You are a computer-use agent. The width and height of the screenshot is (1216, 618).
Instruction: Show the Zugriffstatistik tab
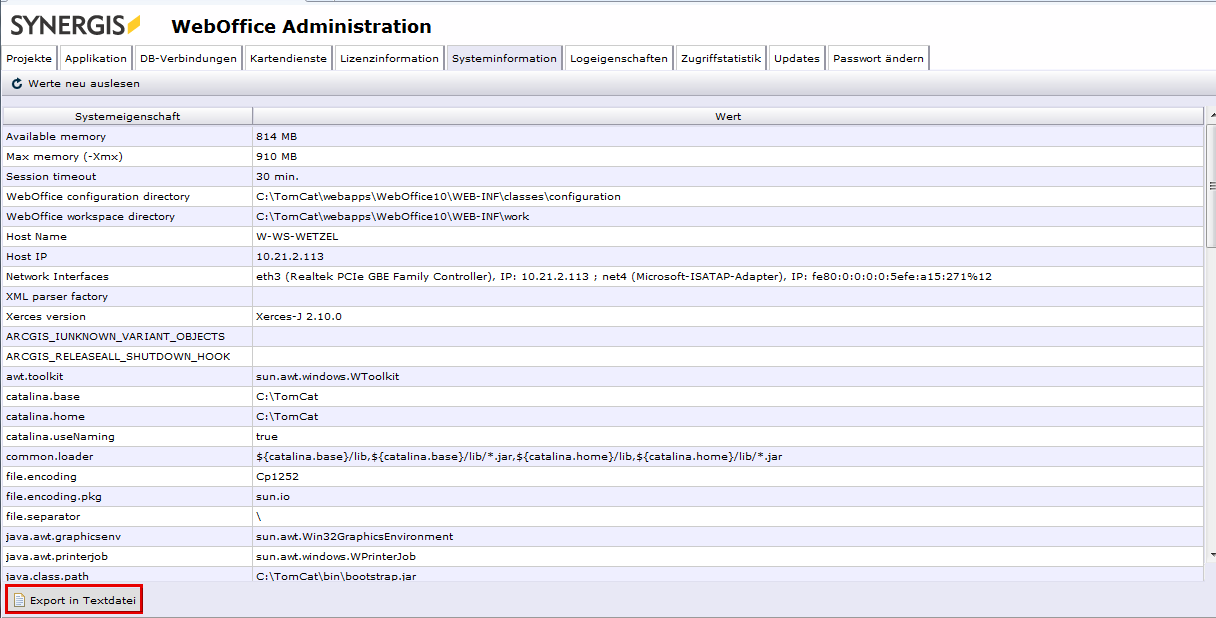coord(721,59)
